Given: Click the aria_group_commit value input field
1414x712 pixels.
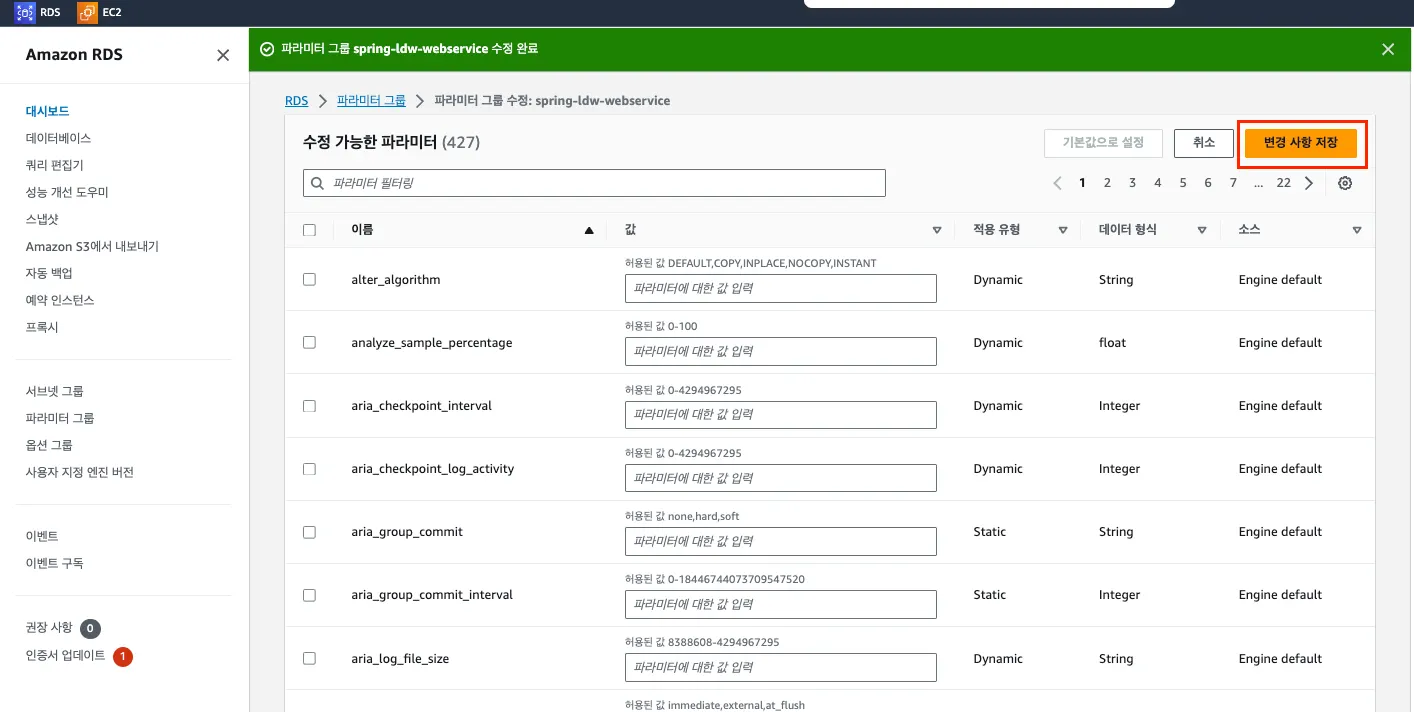Looking at the screenshot, I should pos(781,541).
